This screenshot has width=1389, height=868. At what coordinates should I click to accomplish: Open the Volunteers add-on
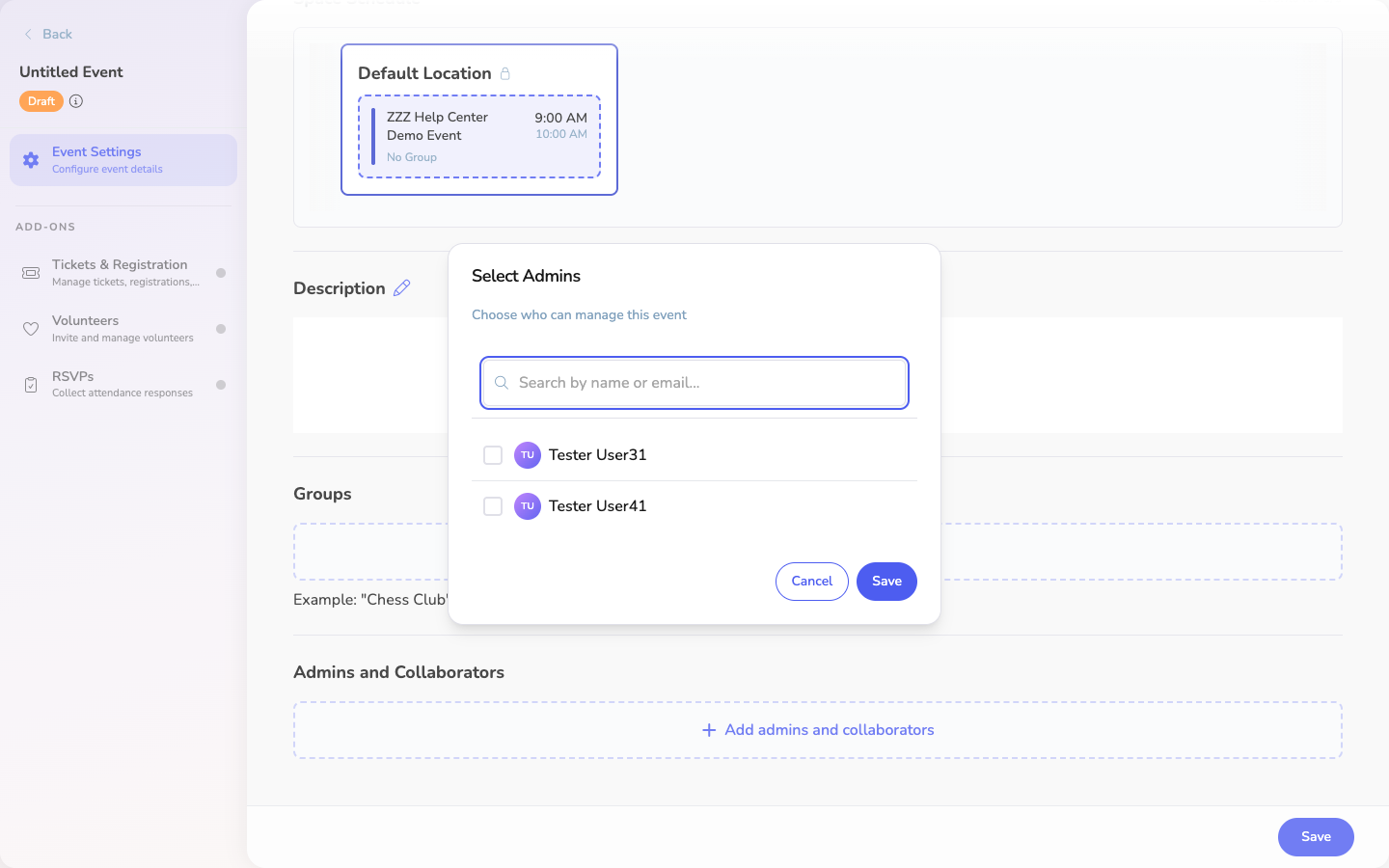(x=123, y=329)
